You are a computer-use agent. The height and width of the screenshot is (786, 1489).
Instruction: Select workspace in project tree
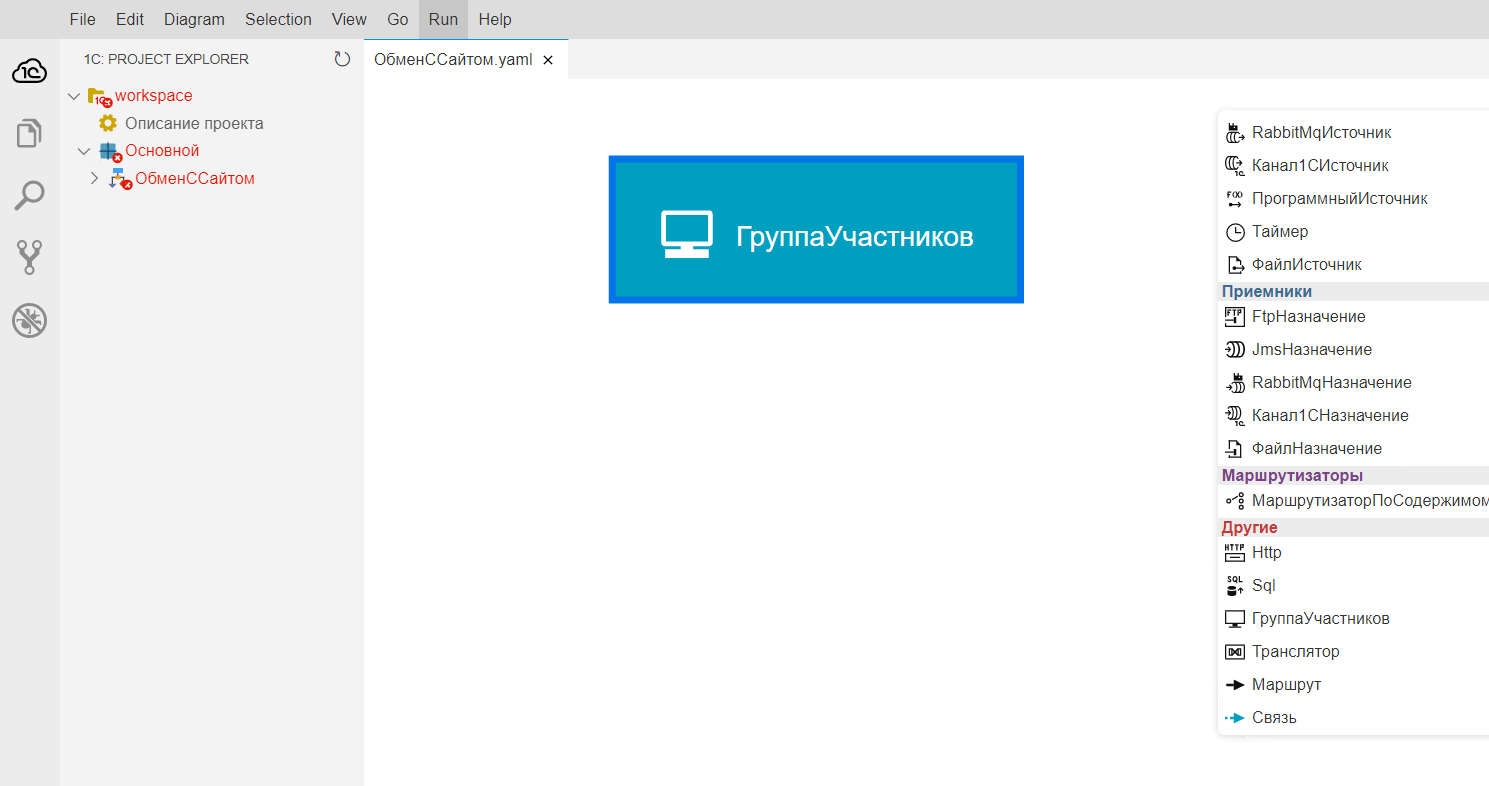point(154,96)
